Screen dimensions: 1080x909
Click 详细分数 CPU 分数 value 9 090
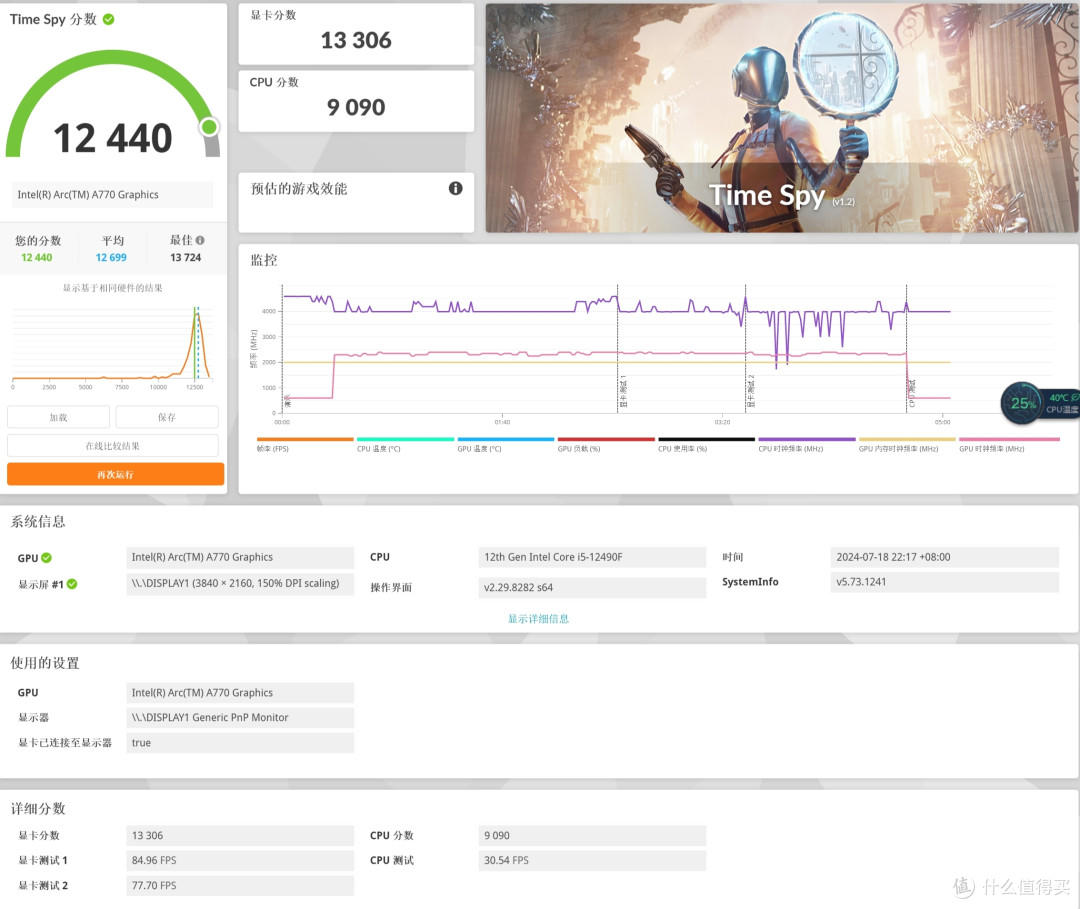point(592,835)
